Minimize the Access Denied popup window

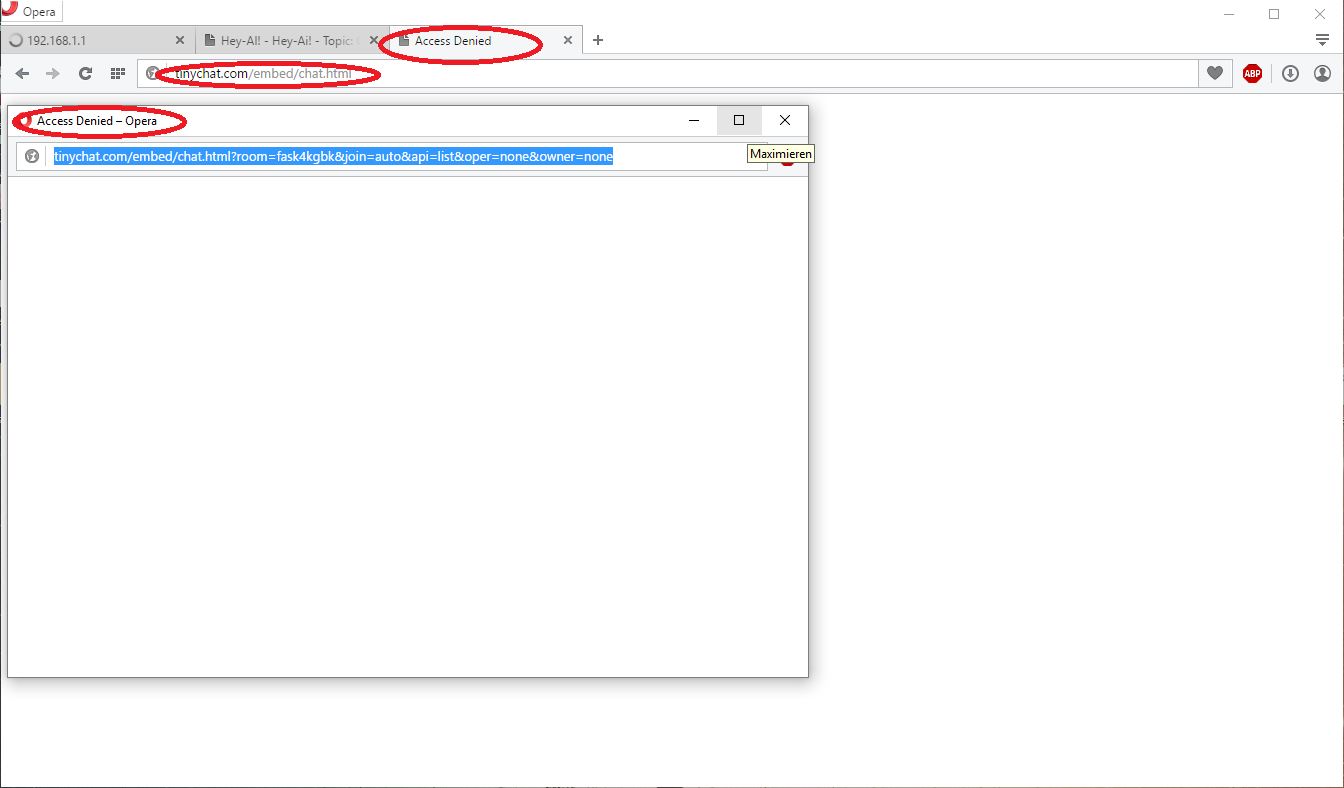tap(693, 120)
